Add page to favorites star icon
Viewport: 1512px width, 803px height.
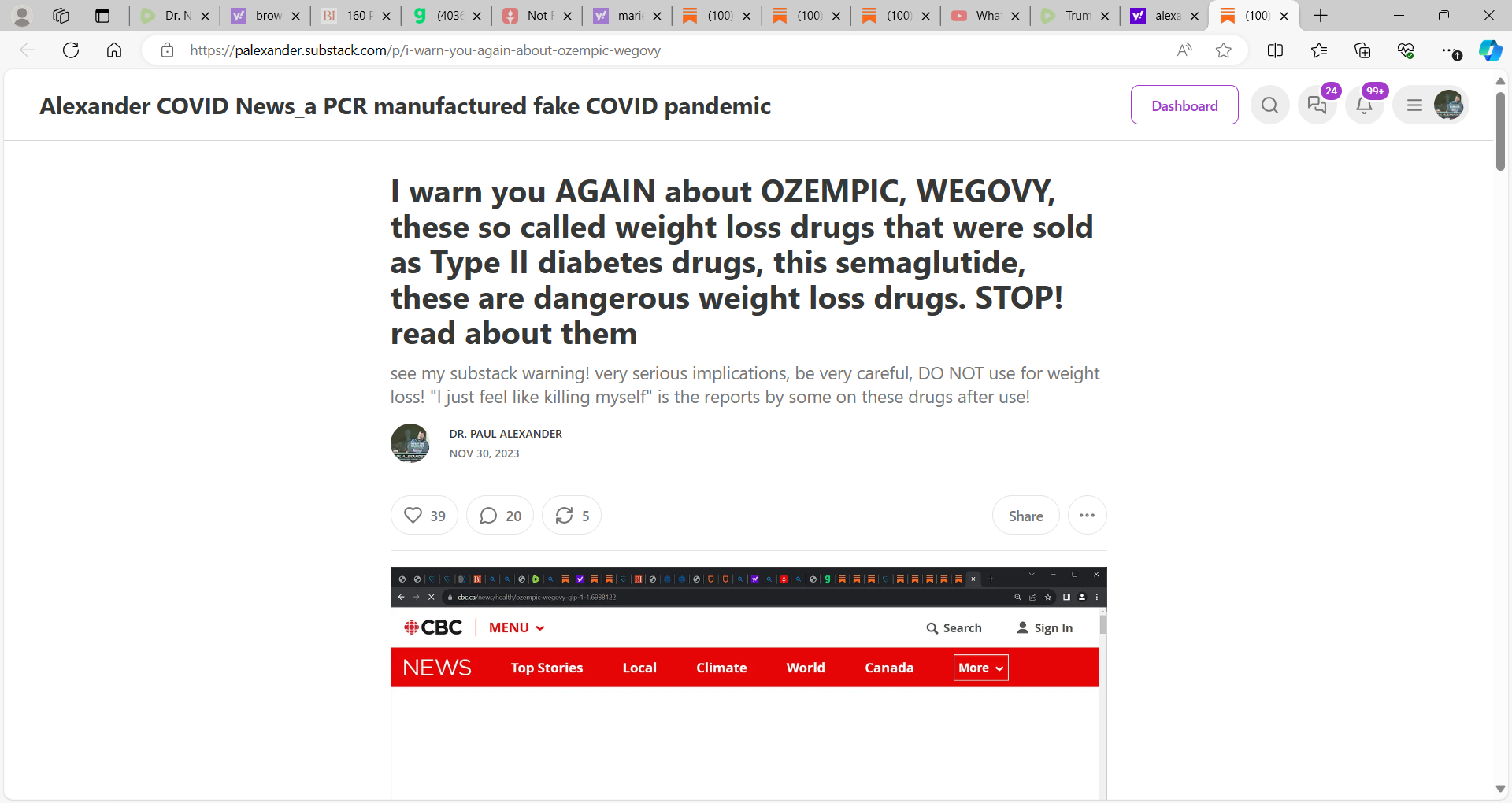point(1223,50)
